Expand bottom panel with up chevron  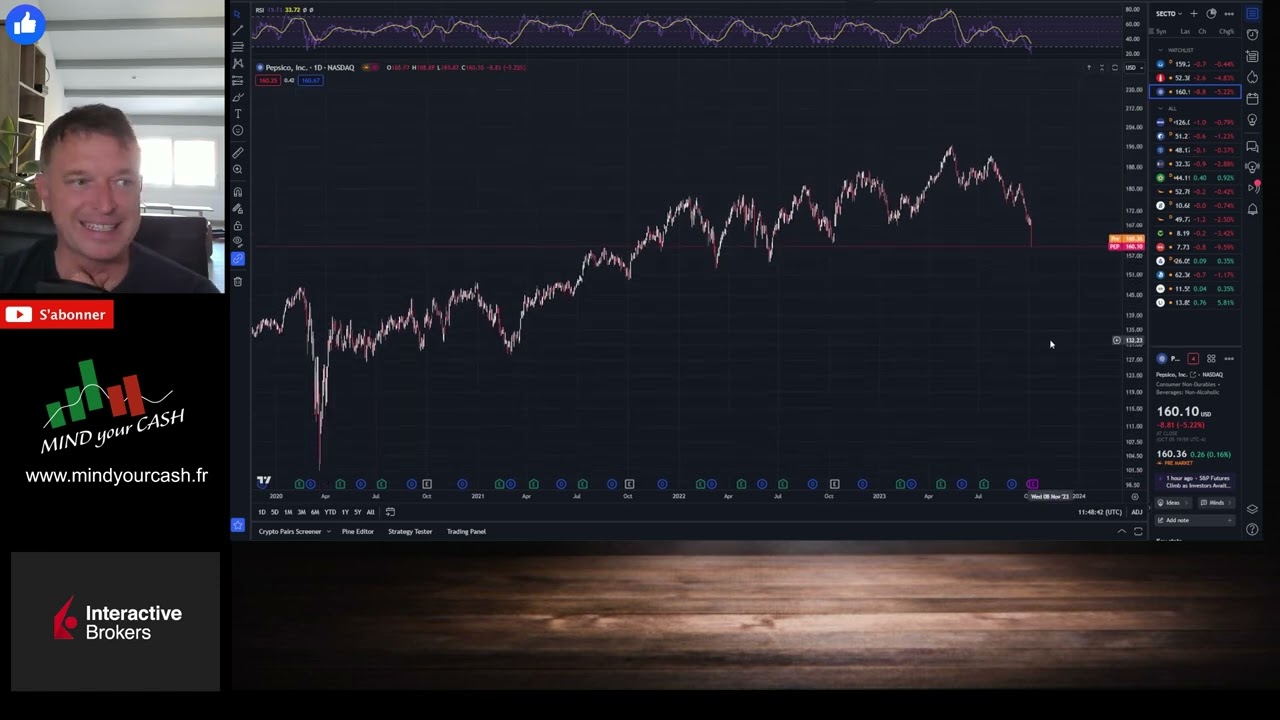1121,532
